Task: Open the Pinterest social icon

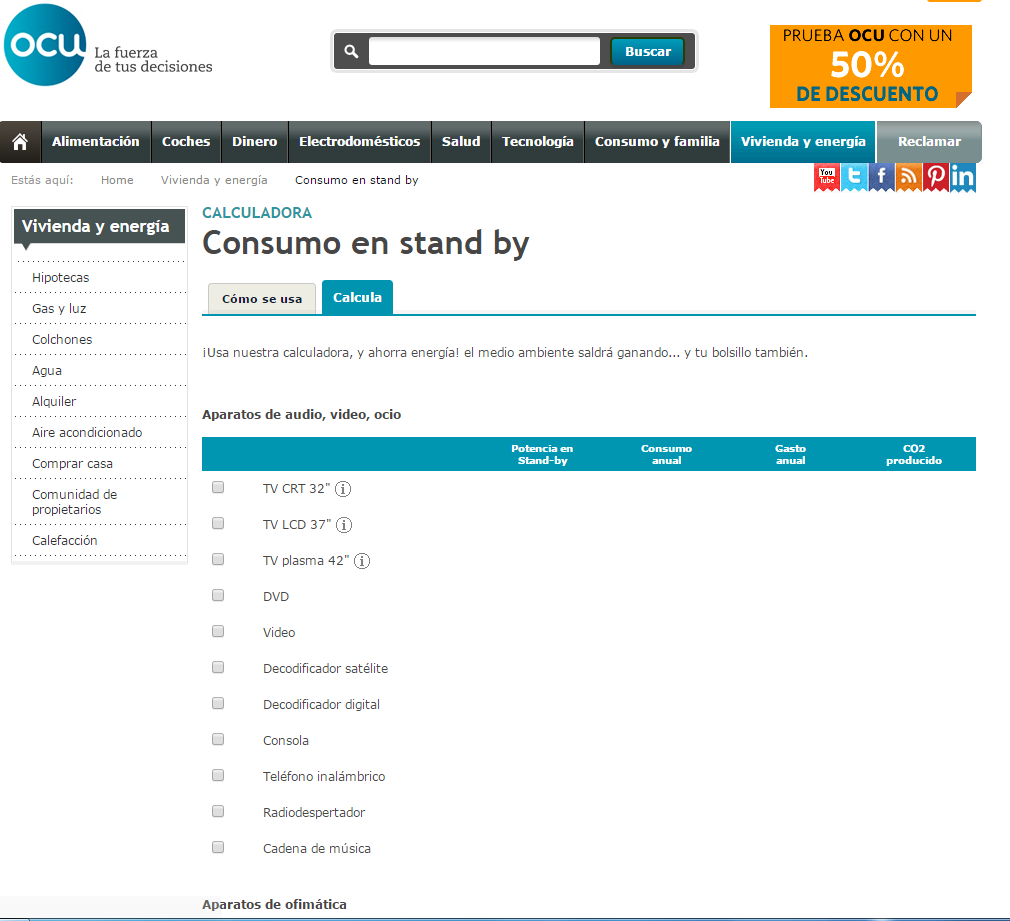Action: click(x=936, y=177)
